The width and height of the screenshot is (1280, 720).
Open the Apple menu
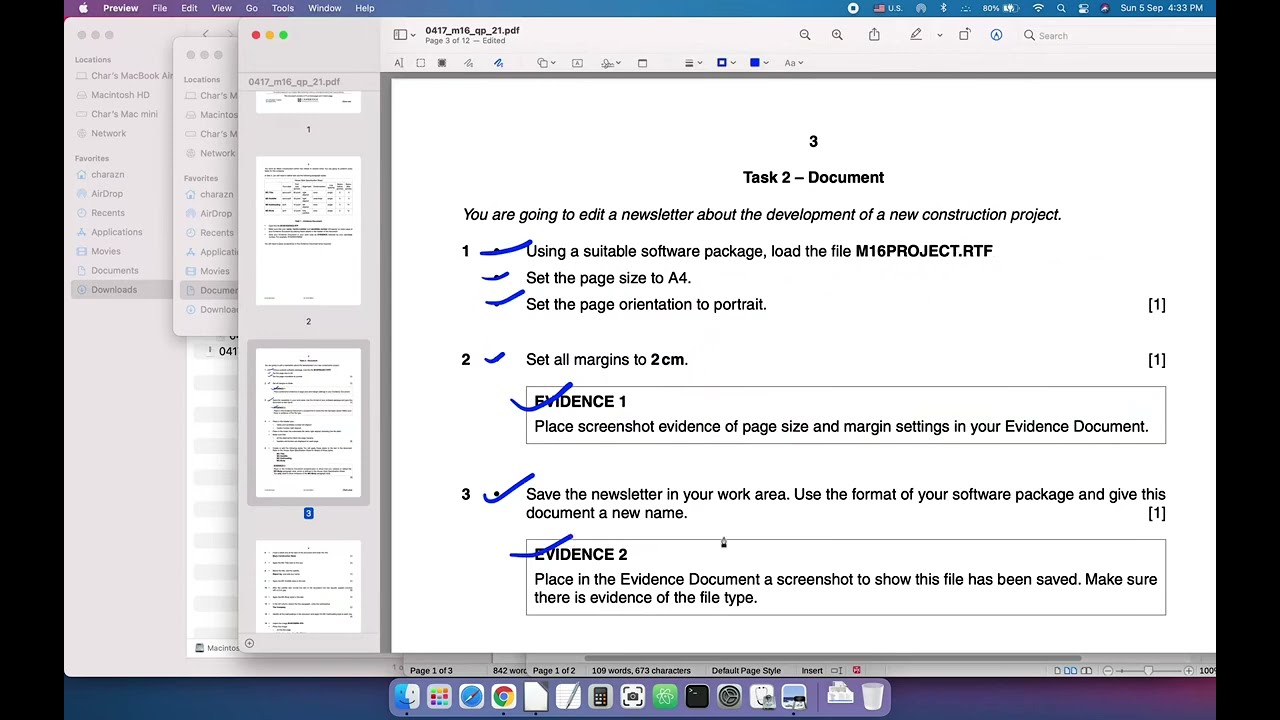pos(83,8)
